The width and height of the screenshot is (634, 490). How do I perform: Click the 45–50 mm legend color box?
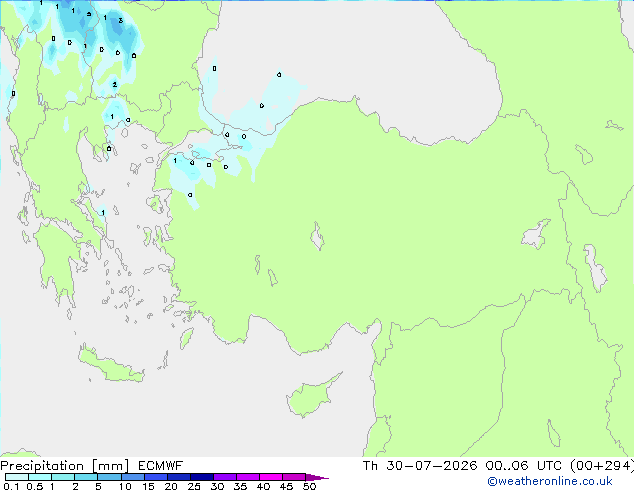point(294,477)
